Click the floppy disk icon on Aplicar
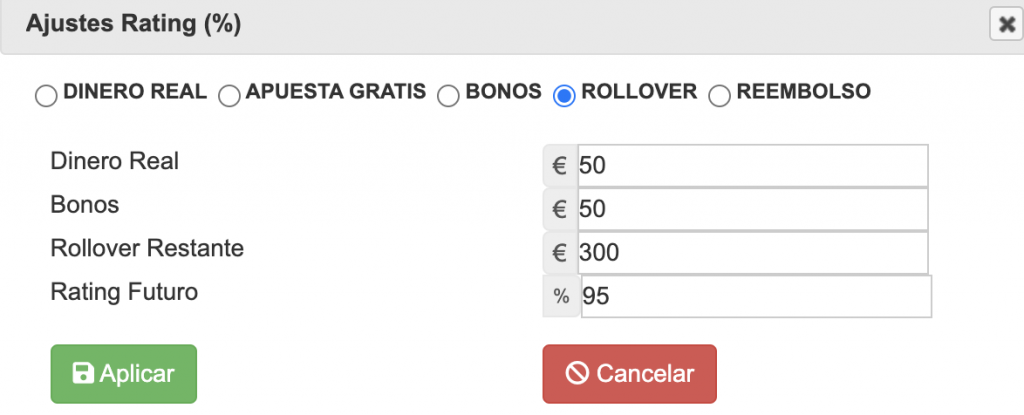Screen dimensions: 1024x415 [83, 374]
